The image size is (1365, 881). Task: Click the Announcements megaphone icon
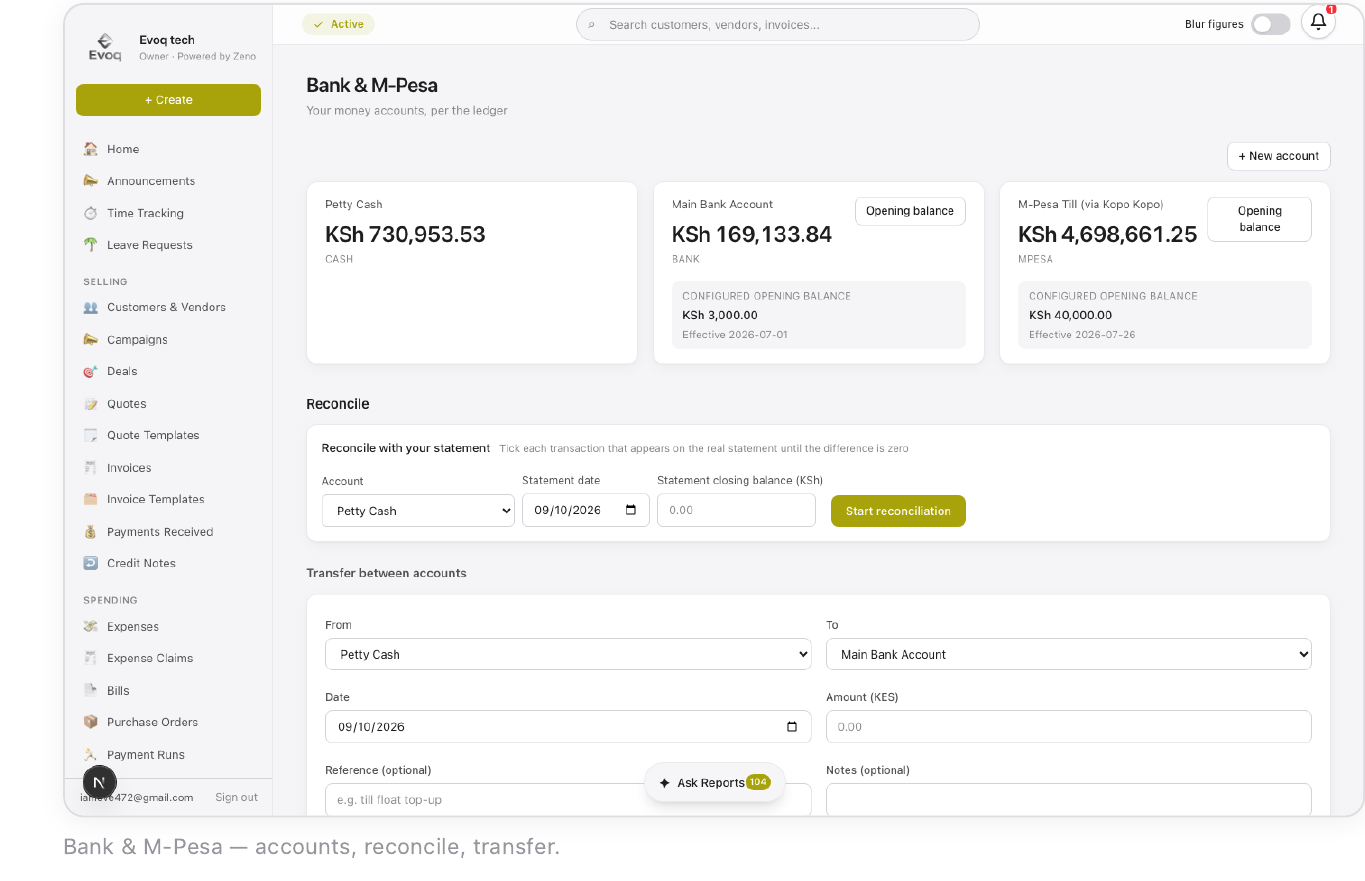91,181
